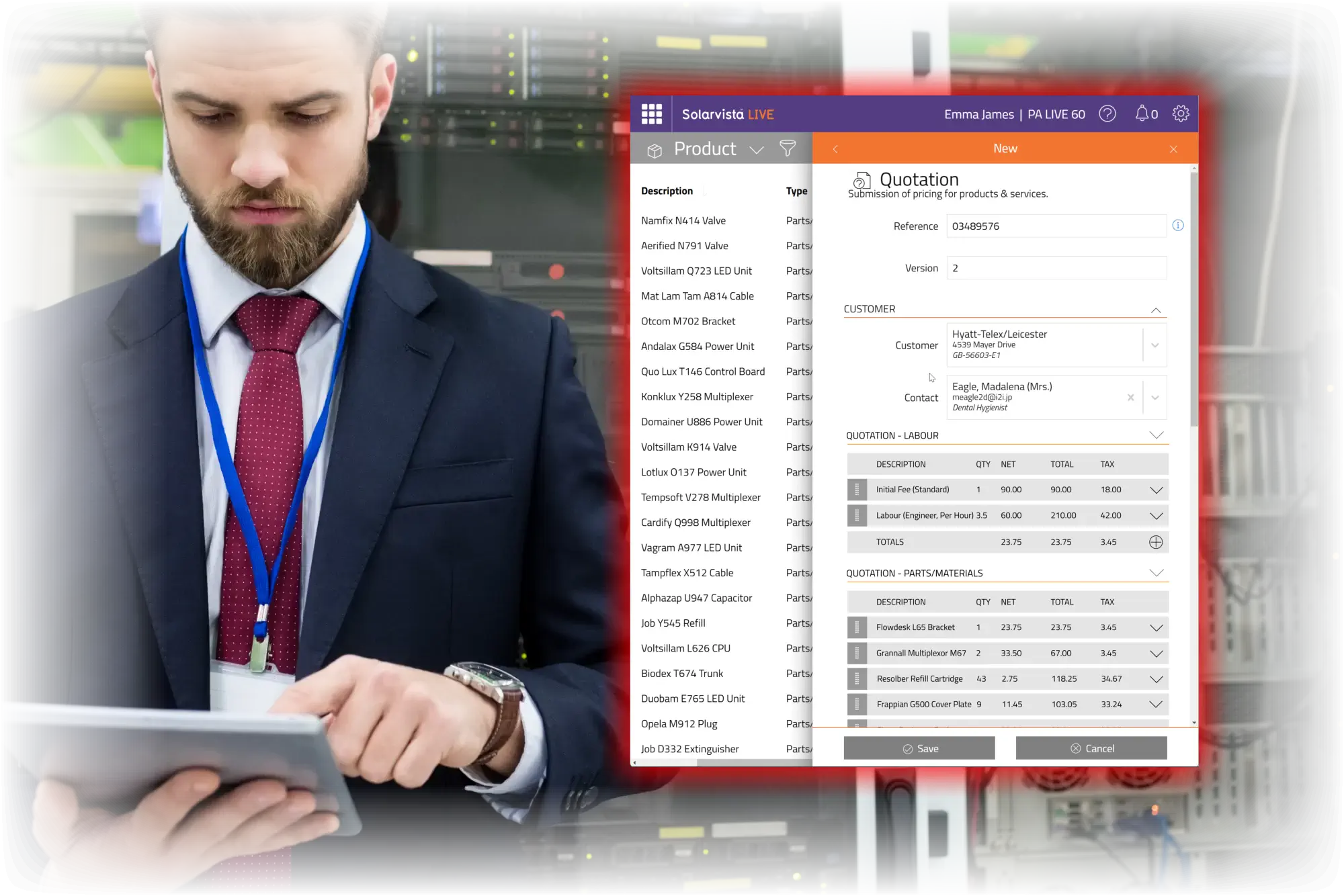The width and height of the screenshot is (1344, 896).
Task: Select Voltsillam L626 CPU product
Action: 685,649
